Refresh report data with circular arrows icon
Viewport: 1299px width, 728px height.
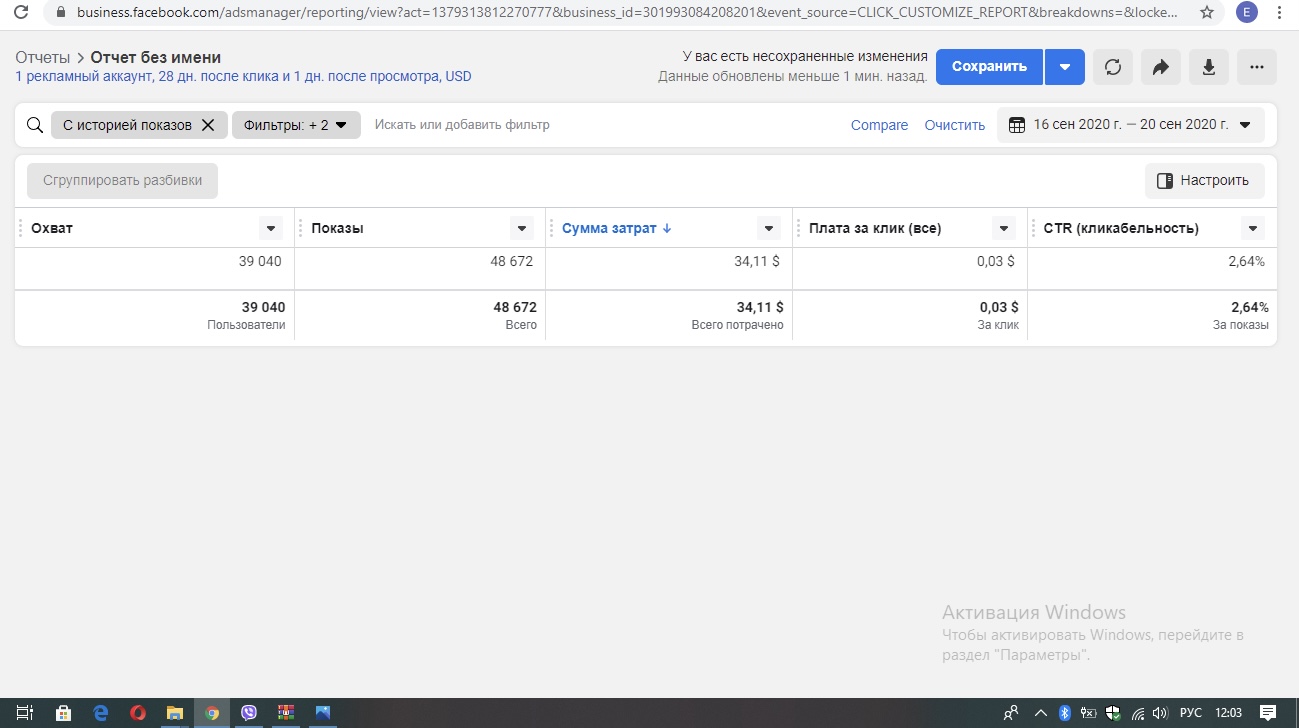(x=1113, y=67)
